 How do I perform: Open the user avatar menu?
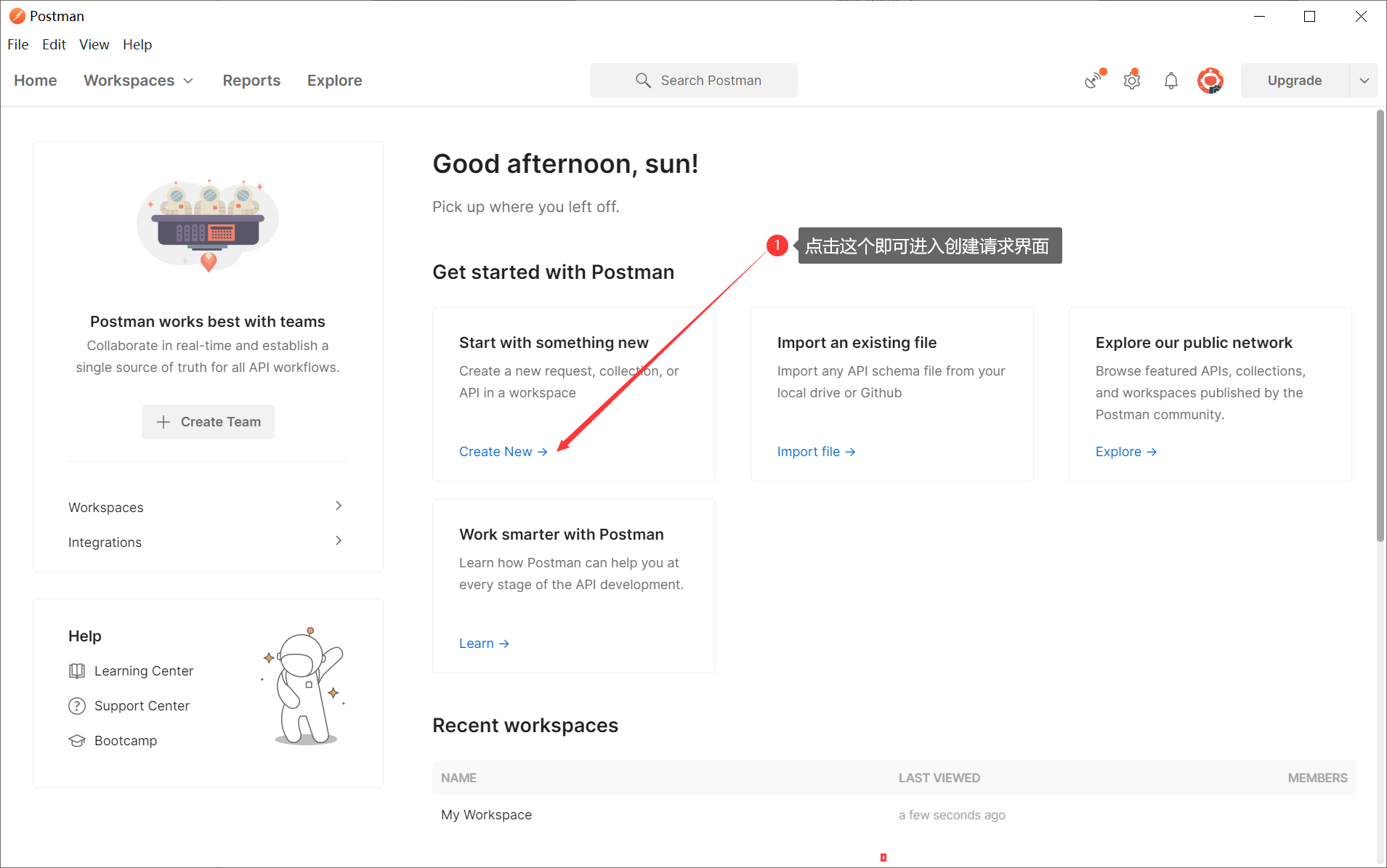pos(1210,81)
